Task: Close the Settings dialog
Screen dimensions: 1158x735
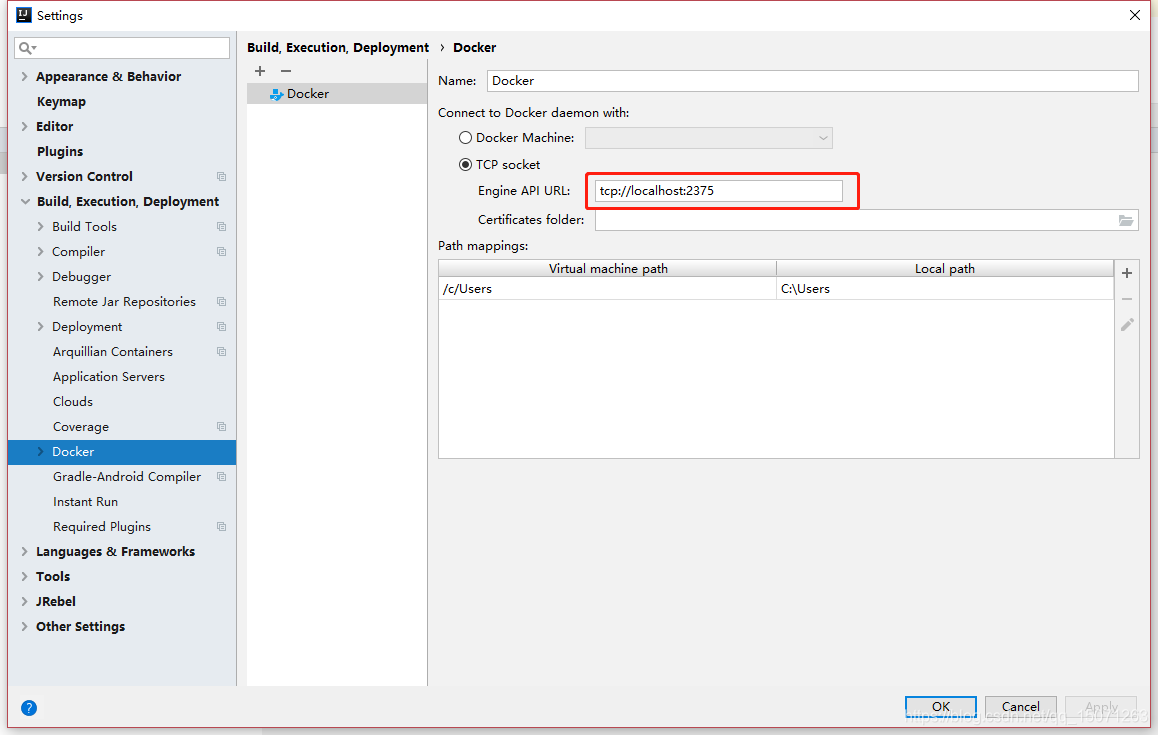Action: coord(1135,15)
